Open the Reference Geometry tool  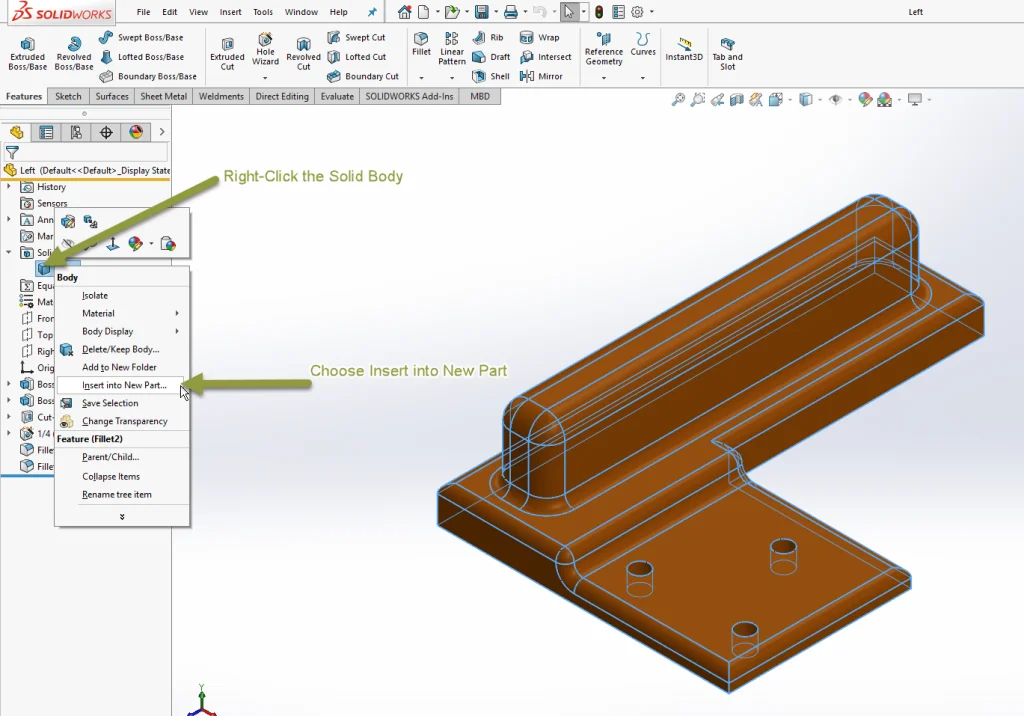pyautogui.click(x=603, y=52)
